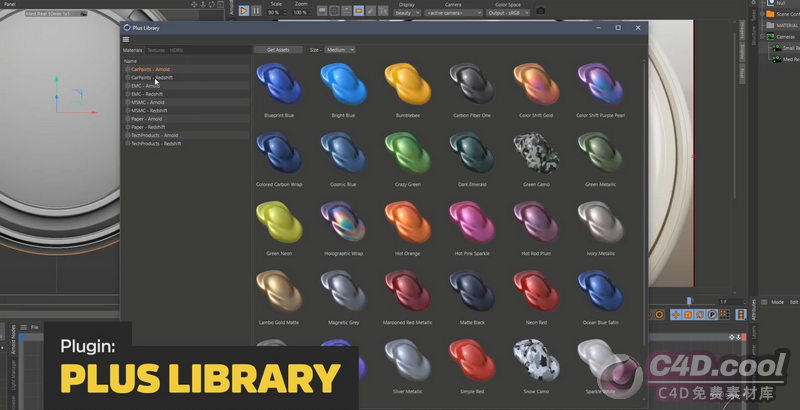Expand the Paper - Arnold tree node
Viewport: 800px width, 410px height.
pyautogui.click(x=128, y=119)
